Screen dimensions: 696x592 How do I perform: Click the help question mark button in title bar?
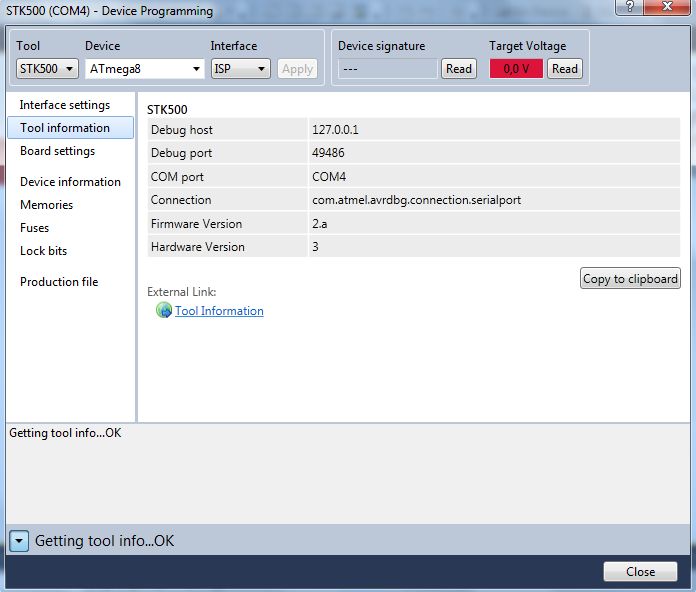tap(629, 7)
